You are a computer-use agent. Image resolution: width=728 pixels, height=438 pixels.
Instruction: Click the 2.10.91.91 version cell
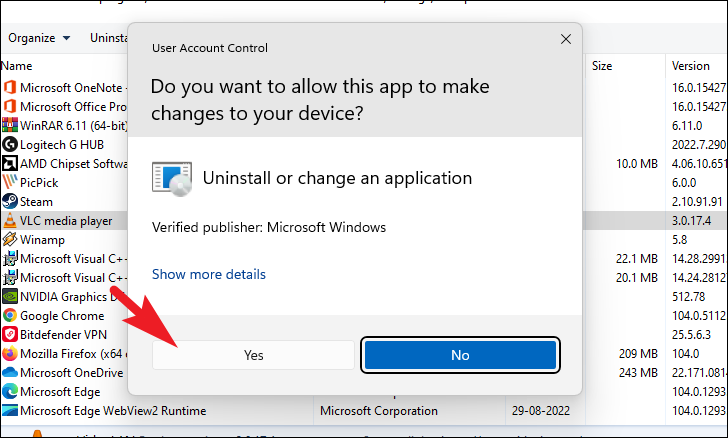click(x=697, y=202)
